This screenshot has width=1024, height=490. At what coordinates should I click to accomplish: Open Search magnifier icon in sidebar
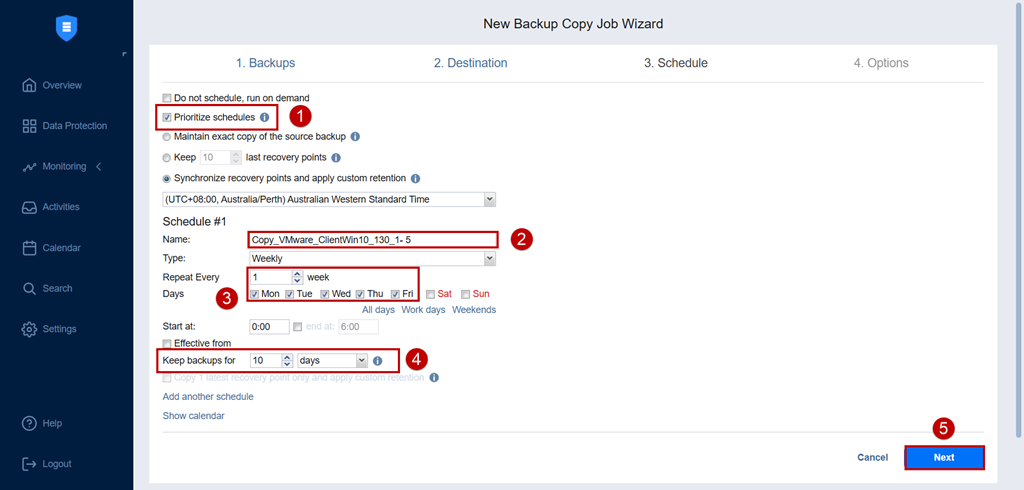(29, 288)
